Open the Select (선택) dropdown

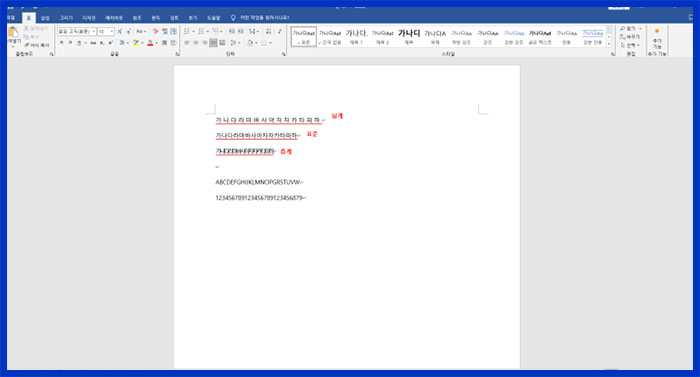tap(630, 45)
